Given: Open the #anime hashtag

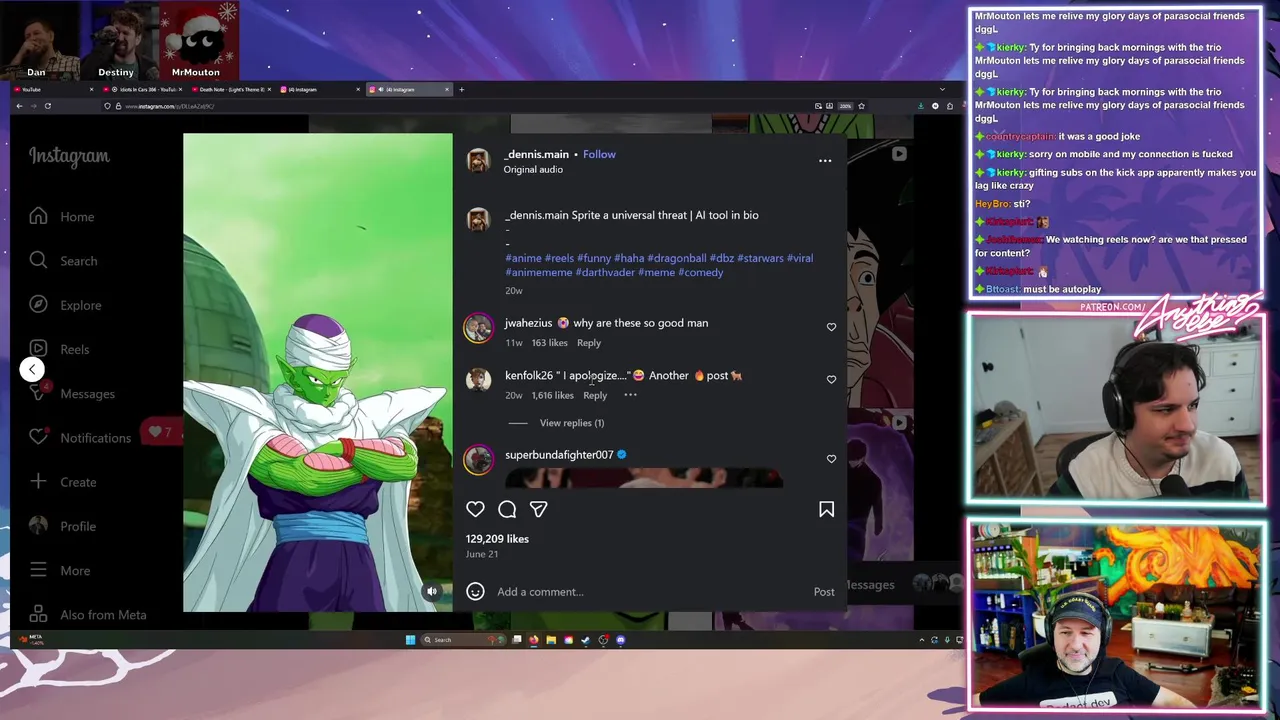Looking at the screenshot, I should (x=523, y=258).
